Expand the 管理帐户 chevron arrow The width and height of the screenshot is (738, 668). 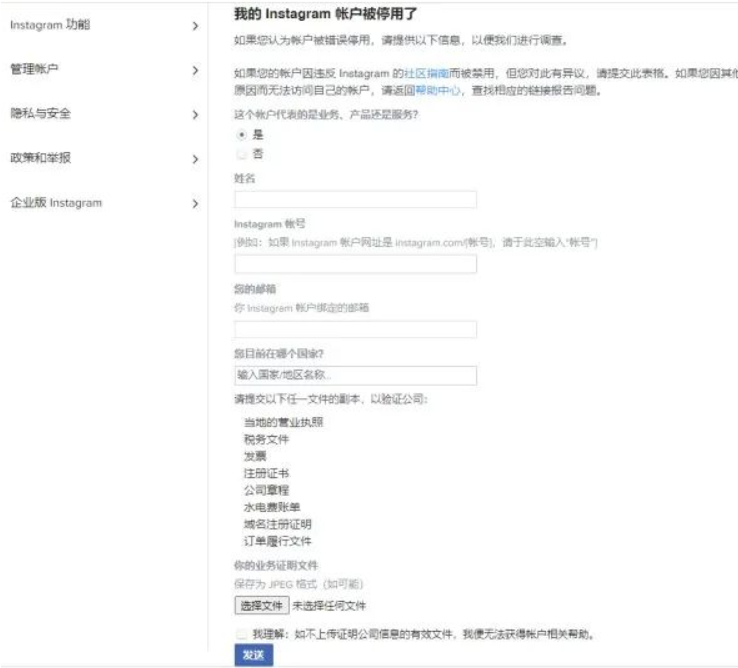pyautogui.click(x=195, y=71)
